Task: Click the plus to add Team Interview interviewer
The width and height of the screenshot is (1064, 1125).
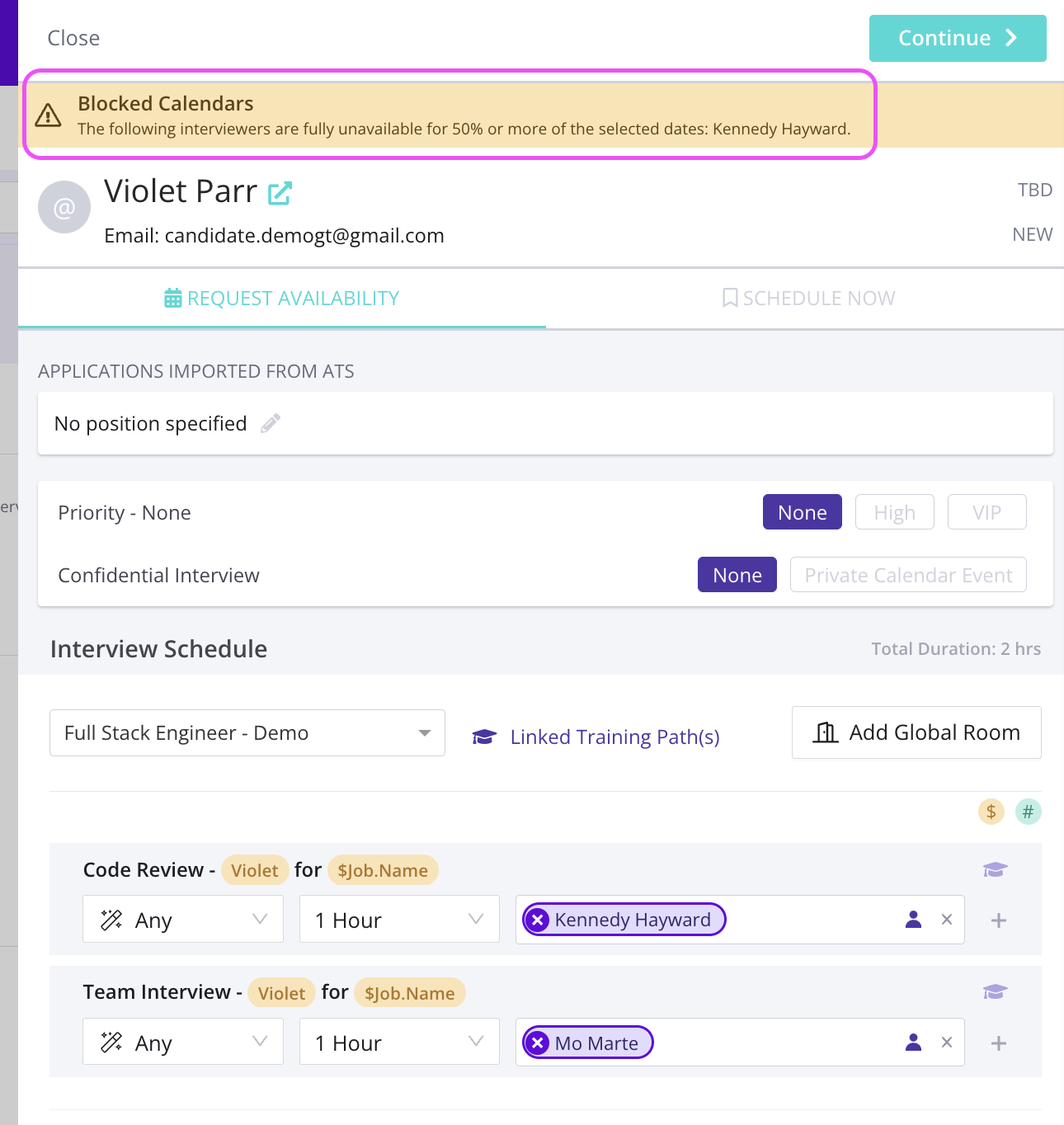Action: point(999,1043)
